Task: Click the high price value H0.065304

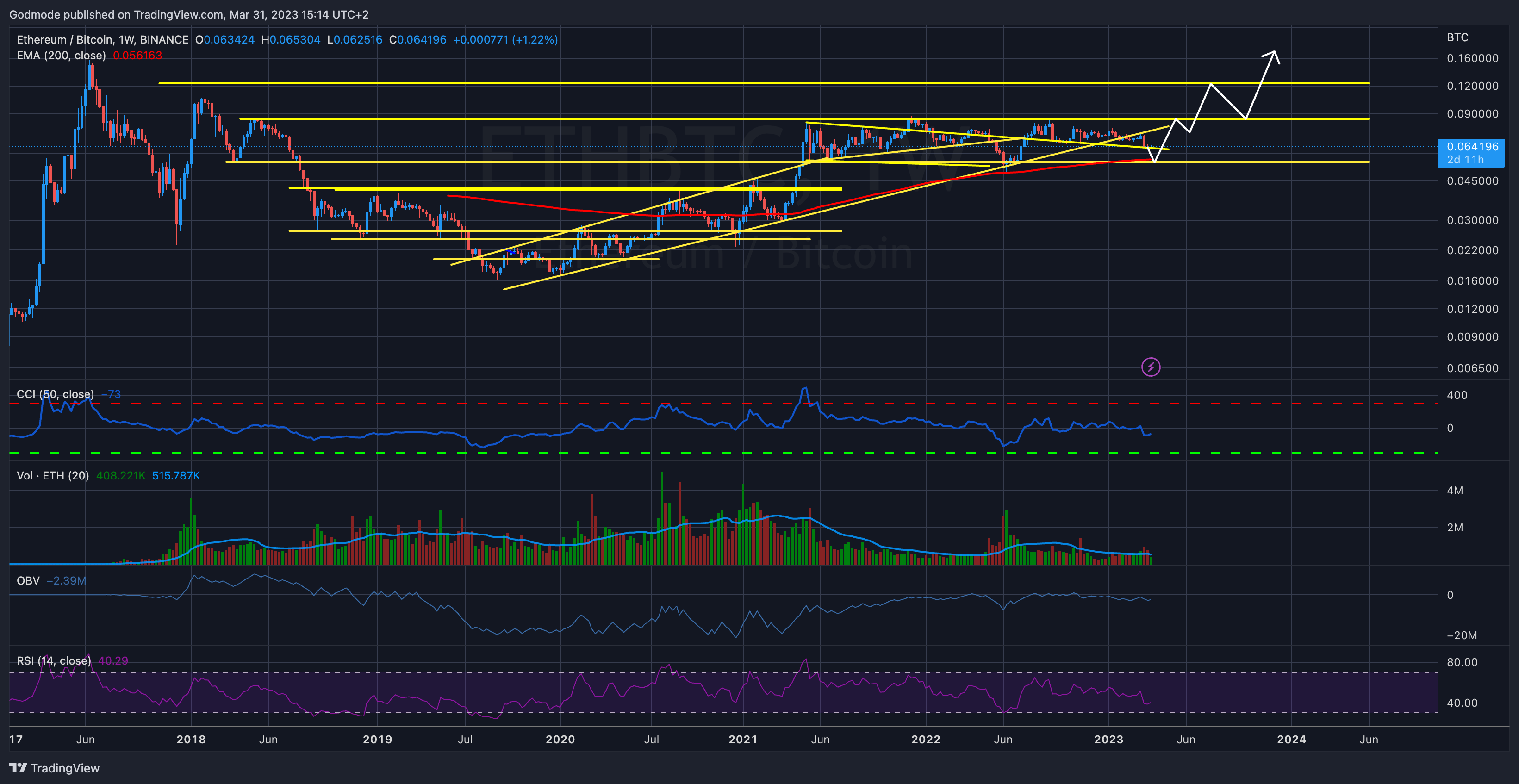Action: click(291, 39)
